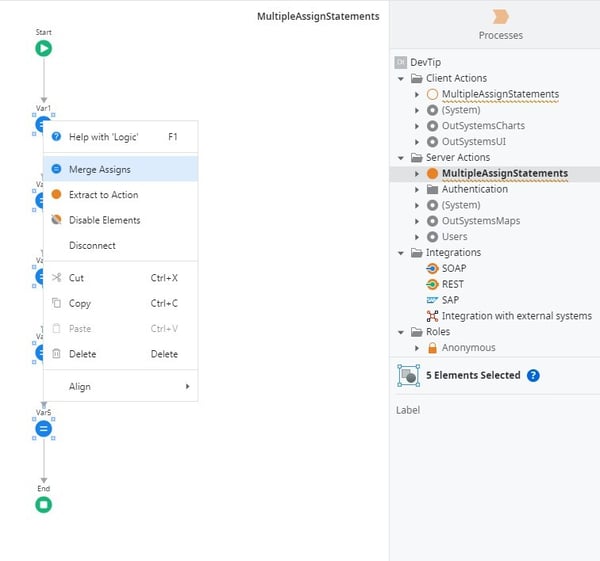Click Disable Elements in context menu
600x561 pixels.
[x=104, y=220]
